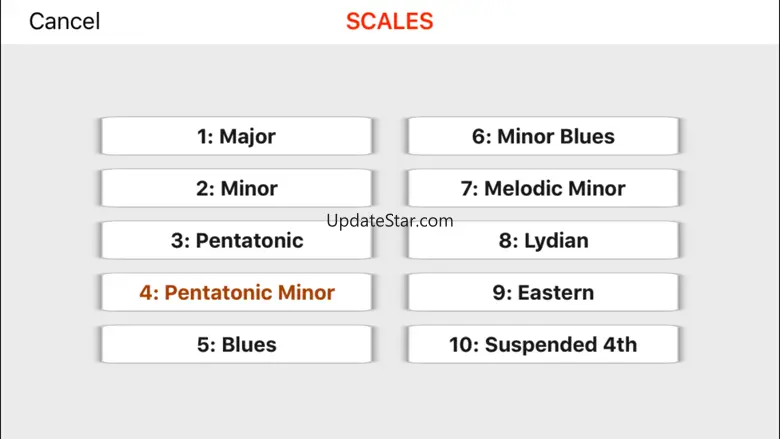The height and width of the screenshot is (439, 780).
Task: Select the 1: Major scale
Action: click(236, 136)
